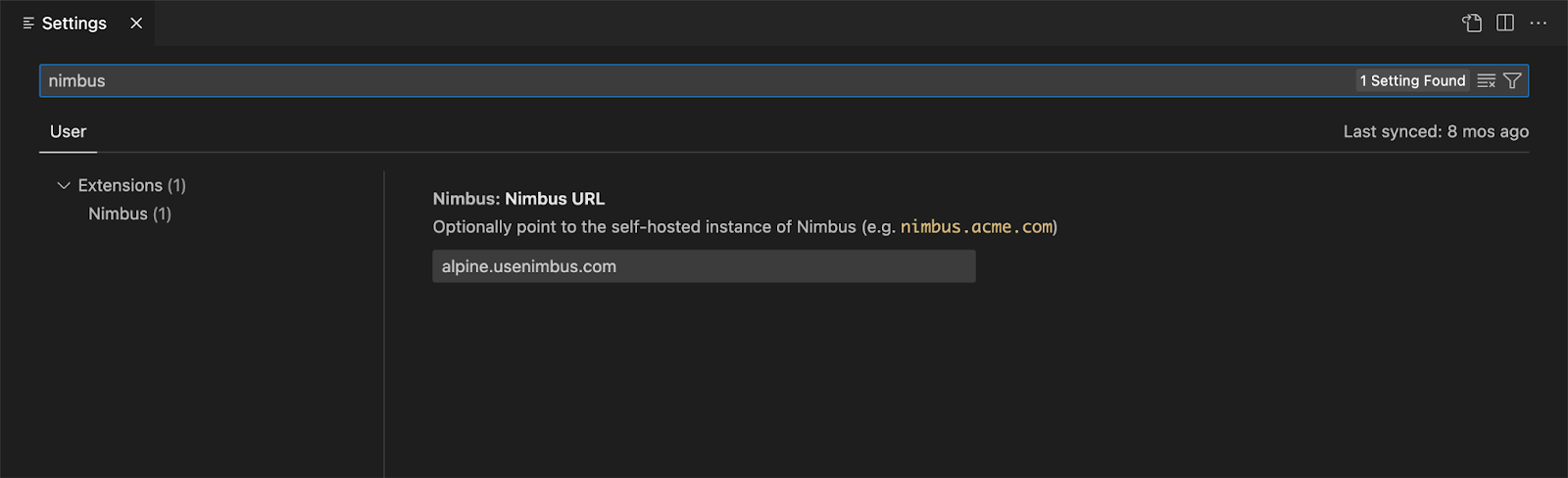Close the Settings editor tab
Image resolution: width=1568 pixels, height=478 pixels.
point(136,23)
